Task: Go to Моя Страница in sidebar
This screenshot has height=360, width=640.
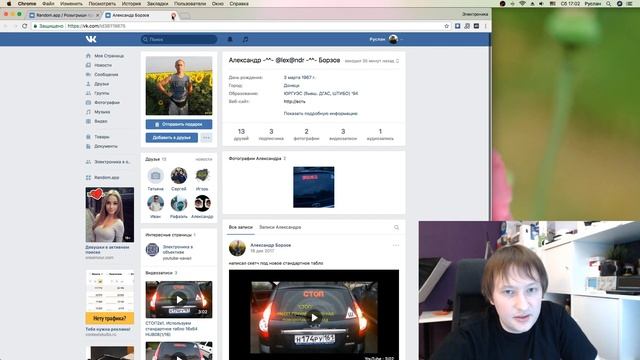Action: point(109,56)
